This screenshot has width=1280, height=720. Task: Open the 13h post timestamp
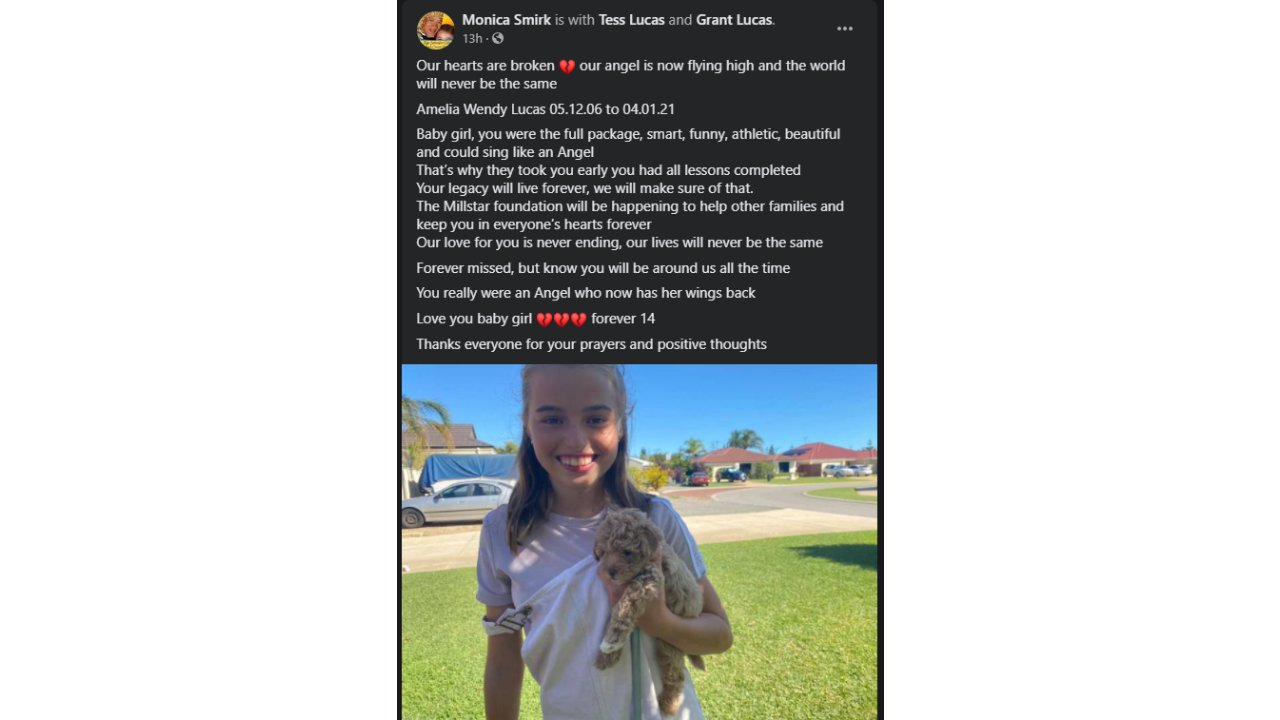472,39
